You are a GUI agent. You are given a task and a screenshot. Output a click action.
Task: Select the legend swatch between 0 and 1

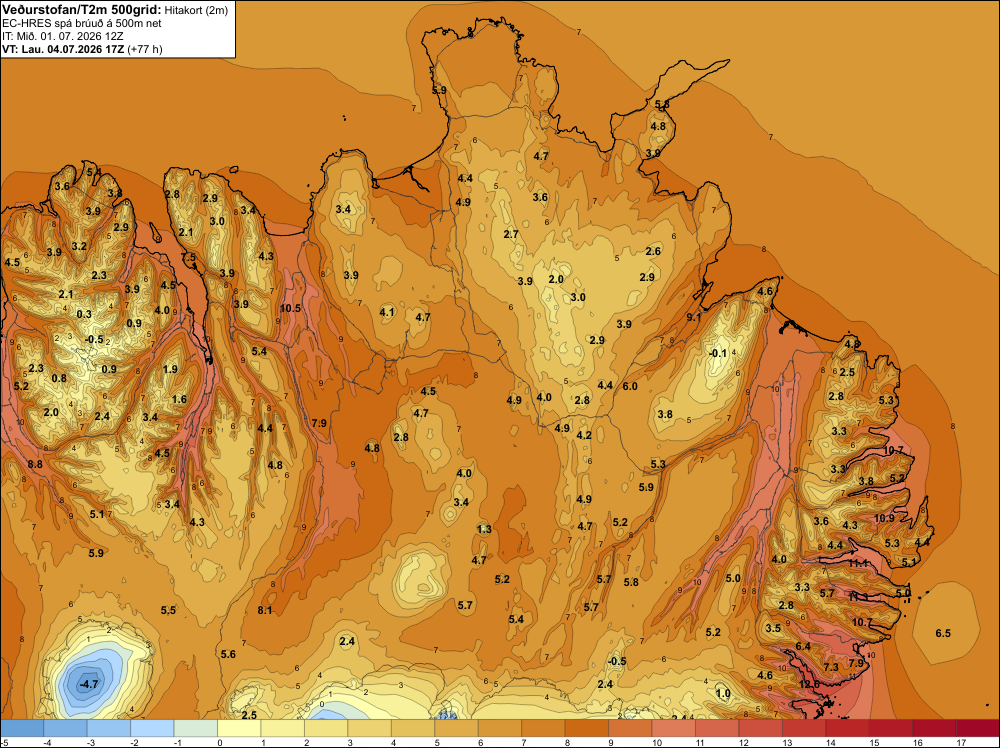tap(239, 728)
